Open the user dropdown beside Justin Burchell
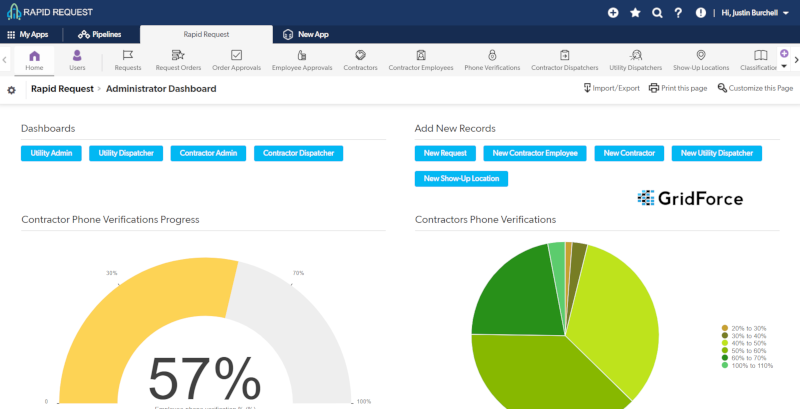 pos(785,13)
